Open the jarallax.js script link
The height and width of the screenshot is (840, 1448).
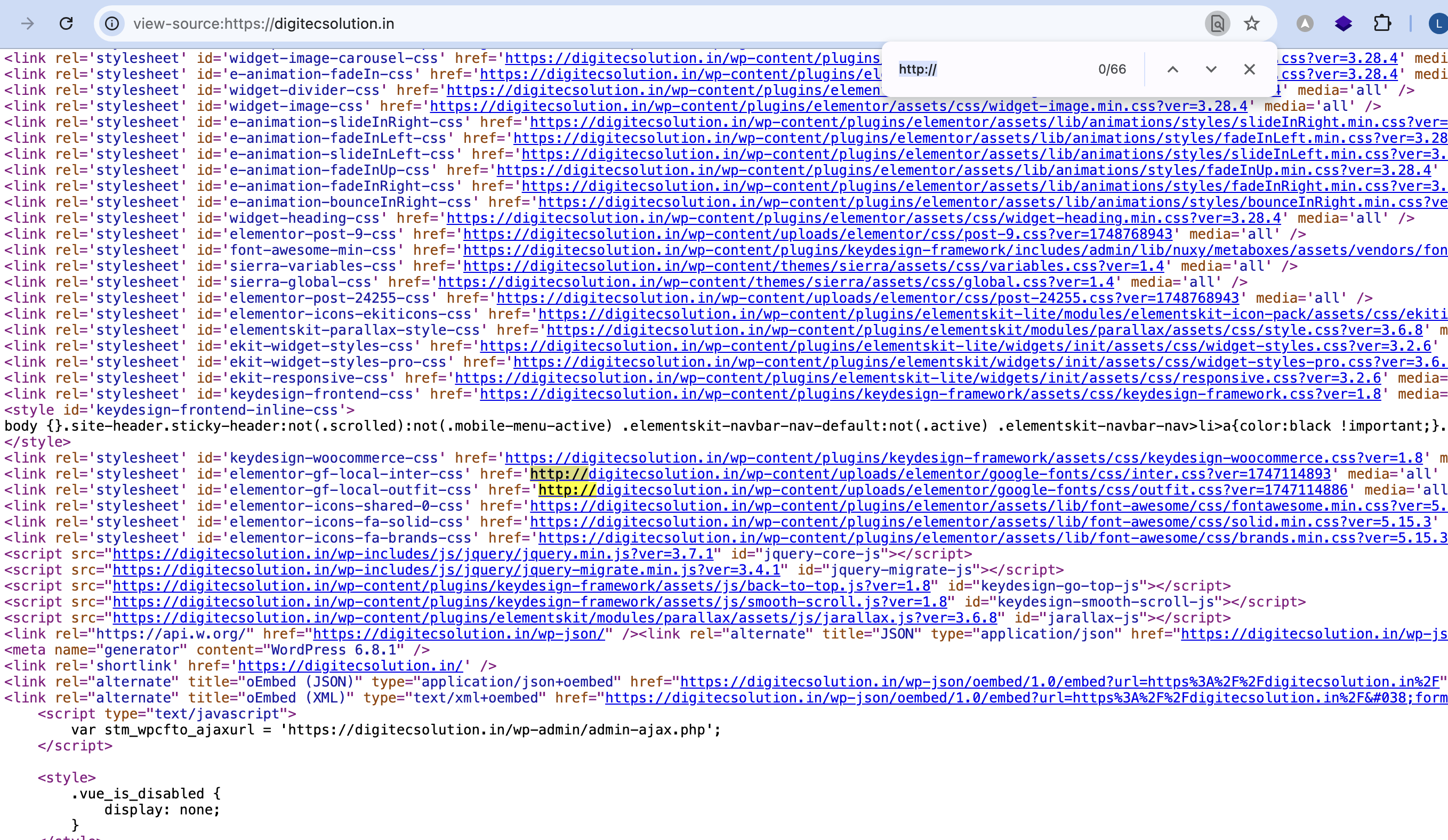coord(554,618)
